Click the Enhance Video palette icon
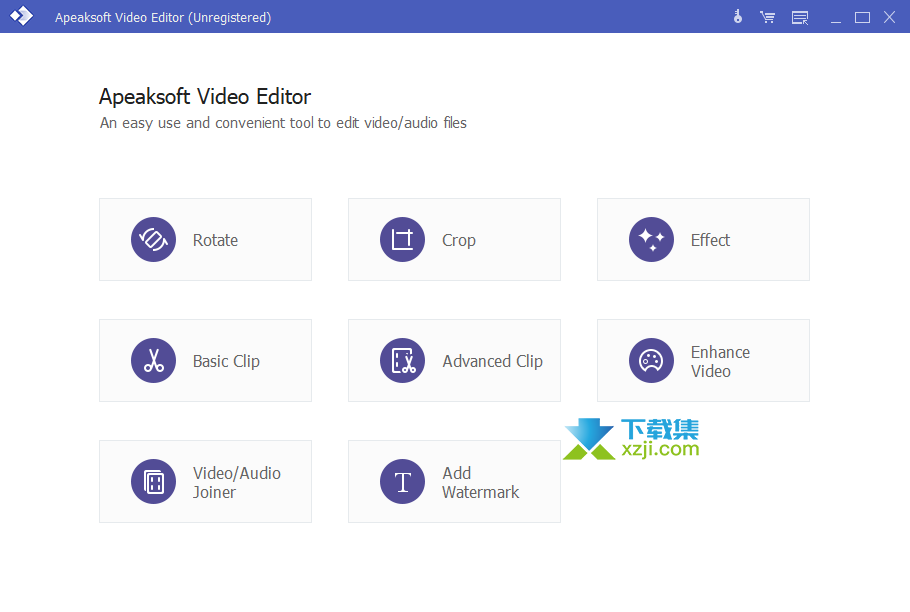This screenshot has height=612, width=910. (651, 360)
